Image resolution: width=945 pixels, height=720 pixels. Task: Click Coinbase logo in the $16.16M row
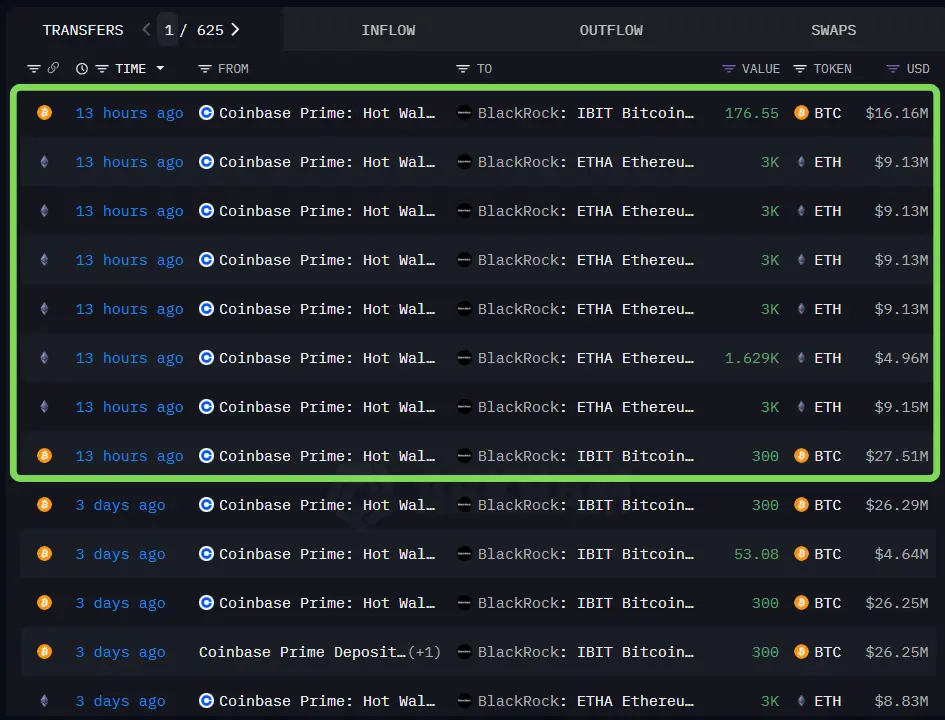coord(206,113)
